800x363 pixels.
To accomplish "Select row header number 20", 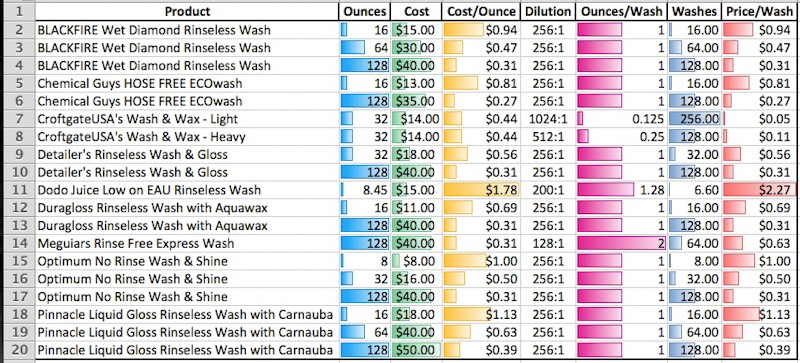I will (18, 350).
